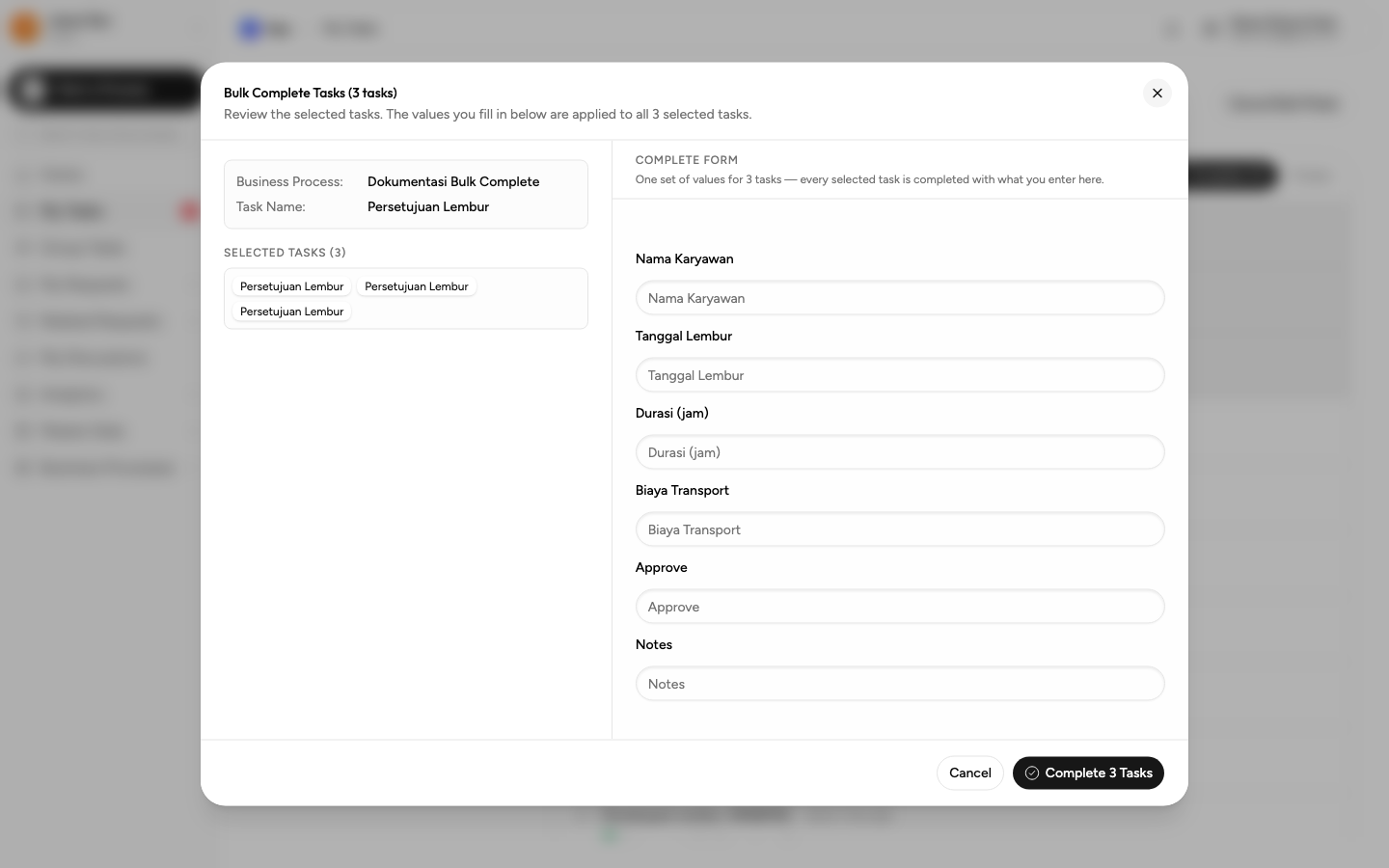
Task: Close the Bulk Complete Tasks dialog
Action: tap(1157, 93)
